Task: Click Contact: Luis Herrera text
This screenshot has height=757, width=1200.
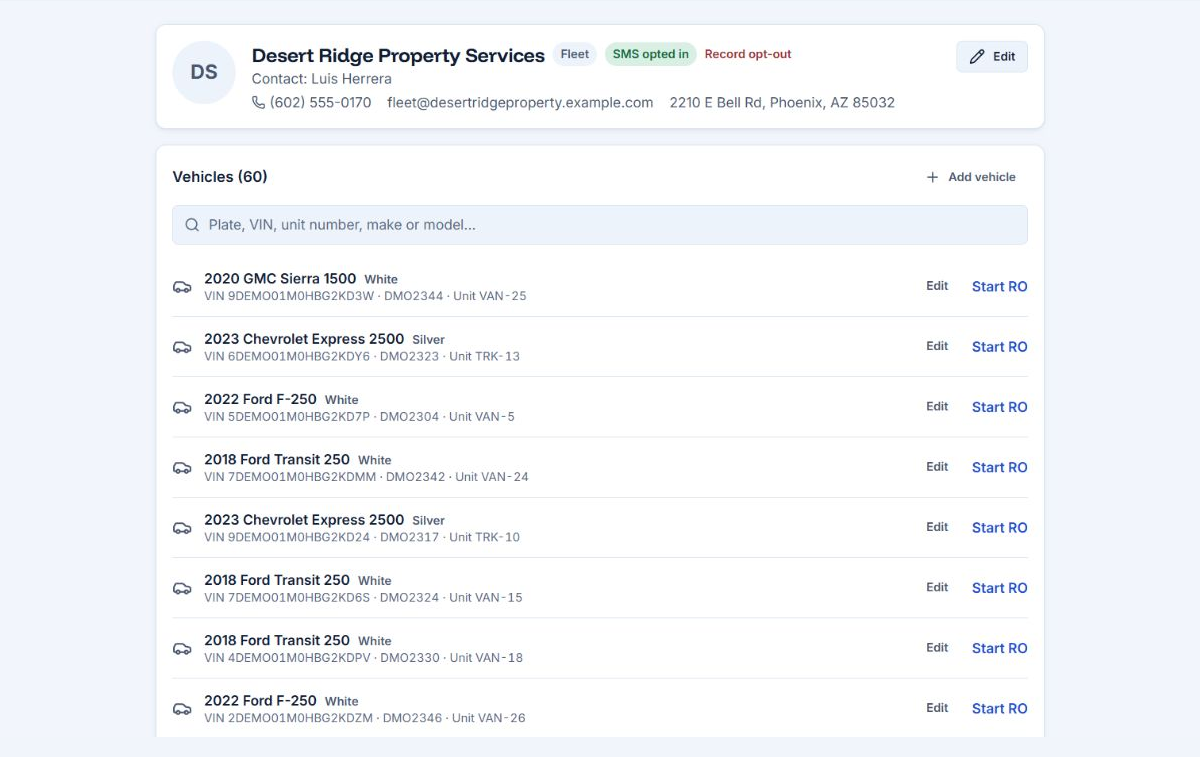Action: [322, 79]
